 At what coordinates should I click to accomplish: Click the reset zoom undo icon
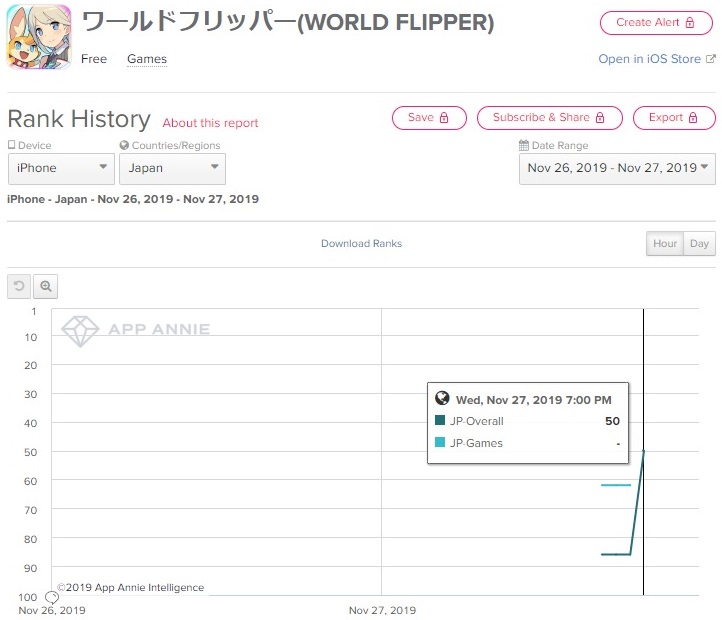(19, 286)
